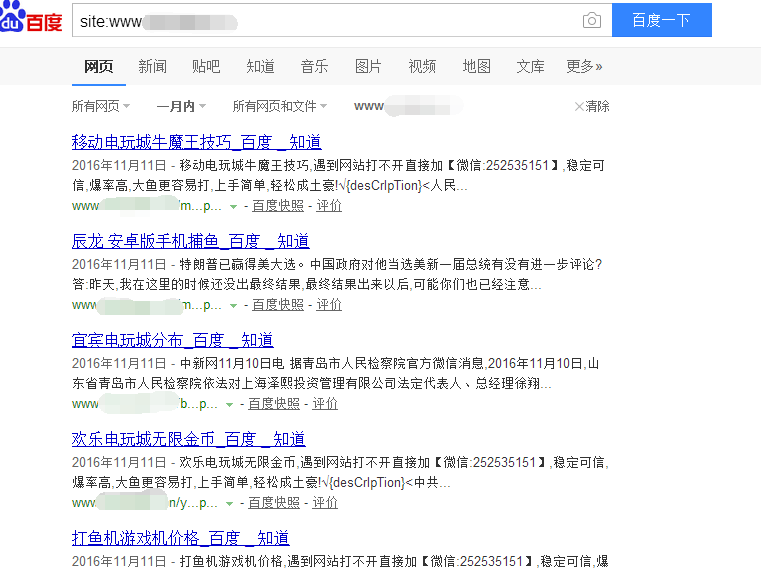Screen dimensions: 761x573
Task: Clear filters with the 清除 button
Action: 592,106
